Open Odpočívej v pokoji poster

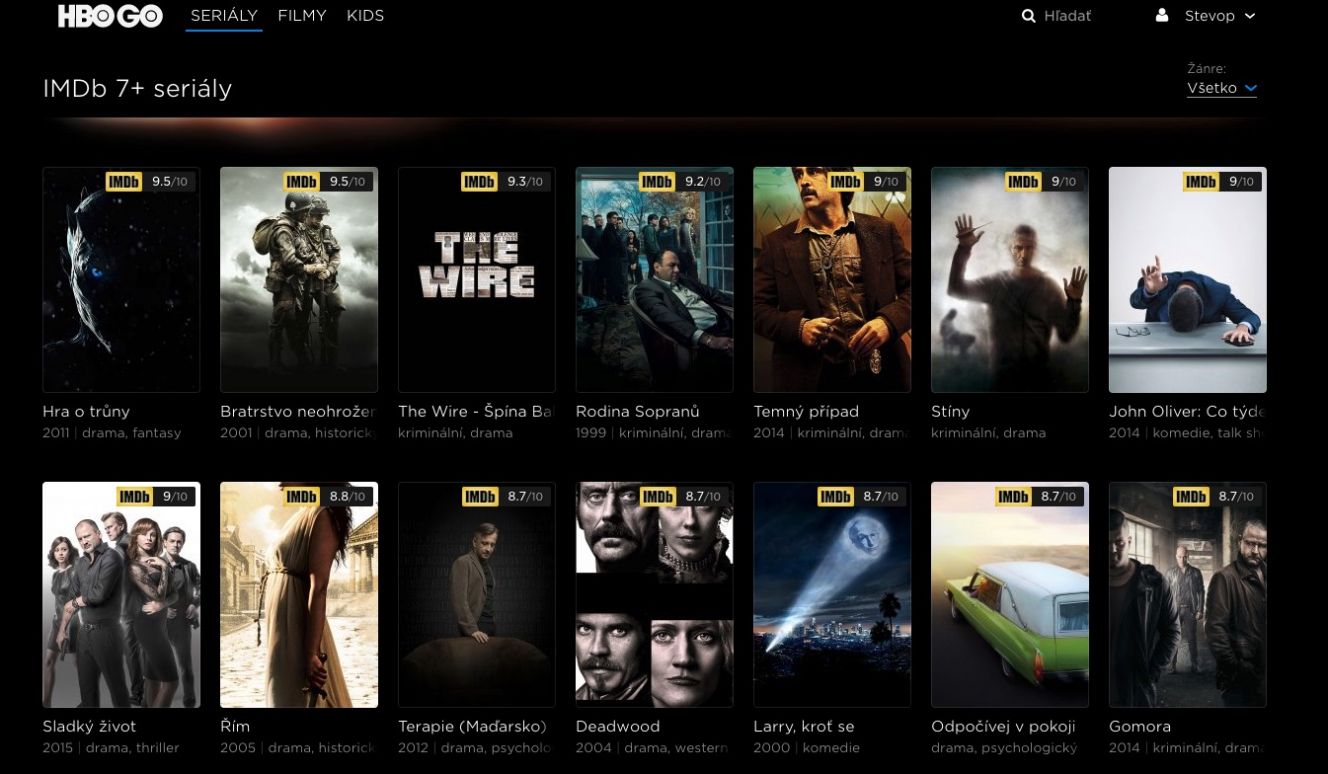click(x=1010, y=595)
